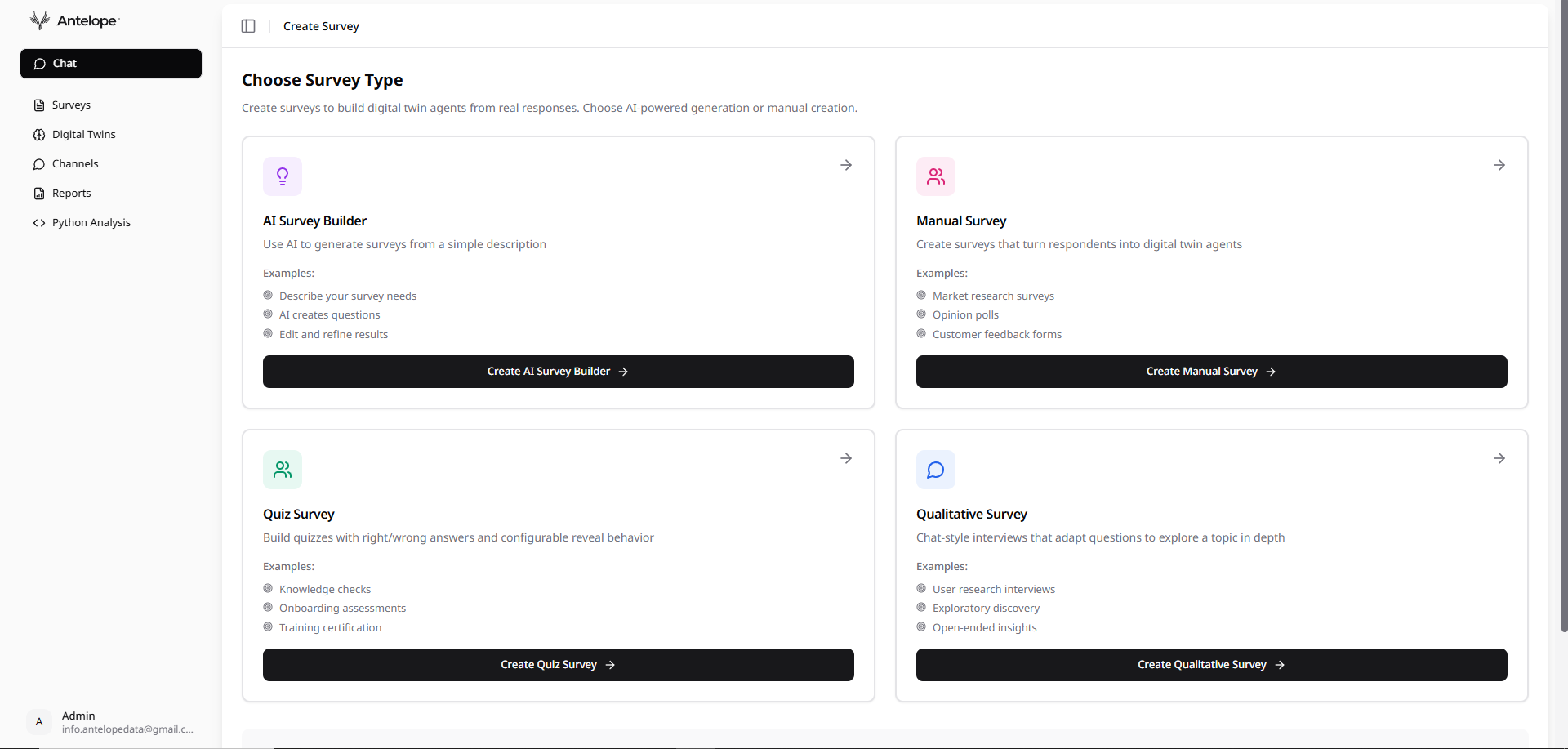The image size is (1568, 749).
Task: Open Digital Twins from sidebar
Action: click(x=83, y=134)
